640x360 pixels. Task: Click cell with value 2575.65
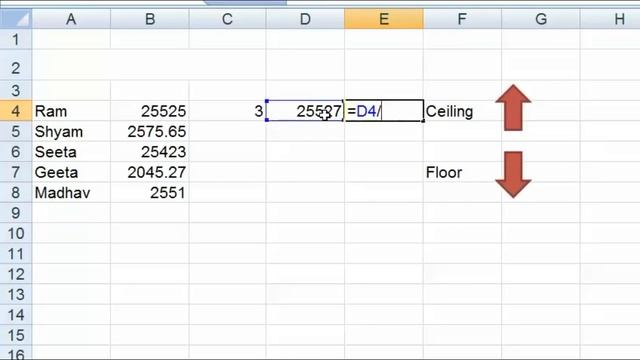point(150,131)
